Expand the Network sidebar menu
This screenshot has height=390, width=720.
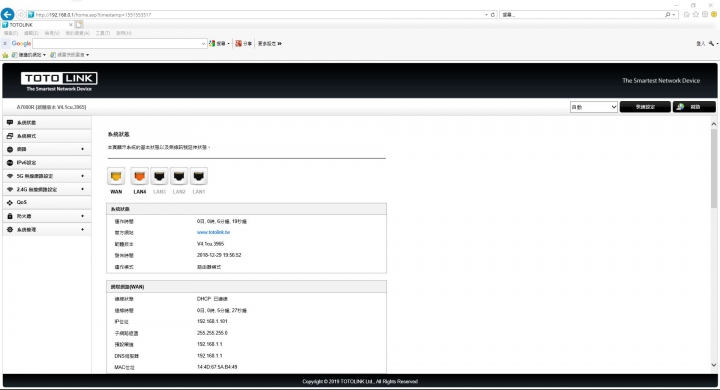pos(47,149)
